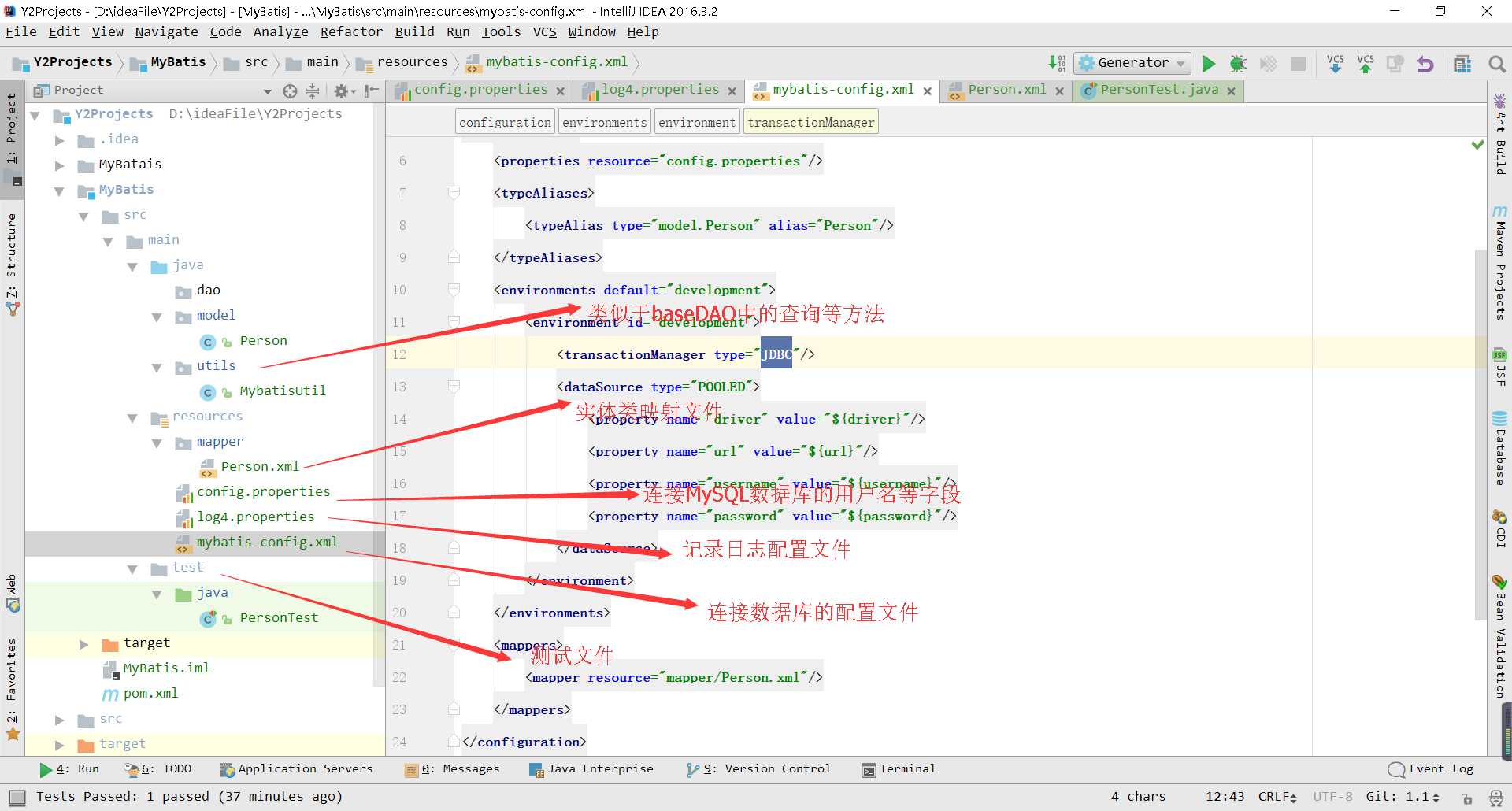Open the Run tool window

click(69, 769)
